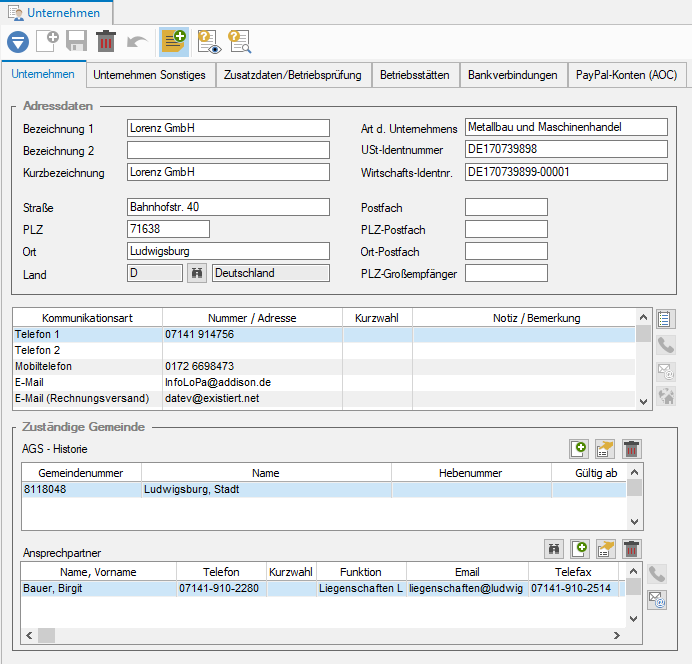Email Ansprechpartner with envelope icon
692x664 pixels.
click(657, 600)
